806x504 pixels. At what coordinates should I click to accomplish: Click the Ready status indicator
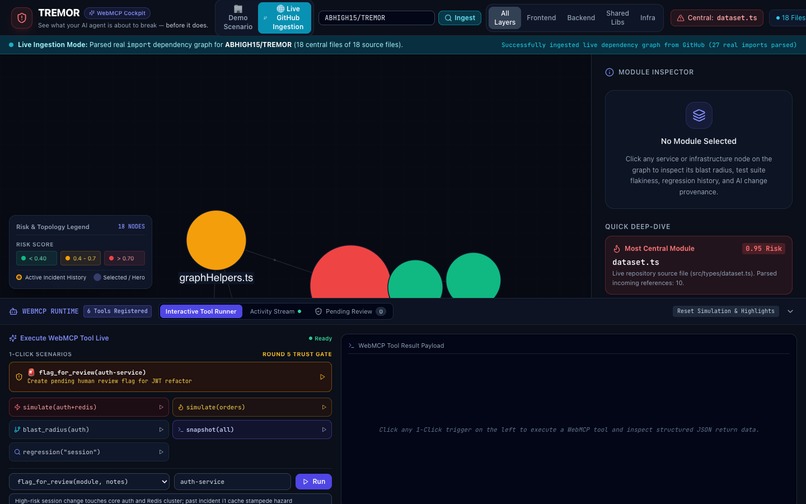[x=320, y=338]
